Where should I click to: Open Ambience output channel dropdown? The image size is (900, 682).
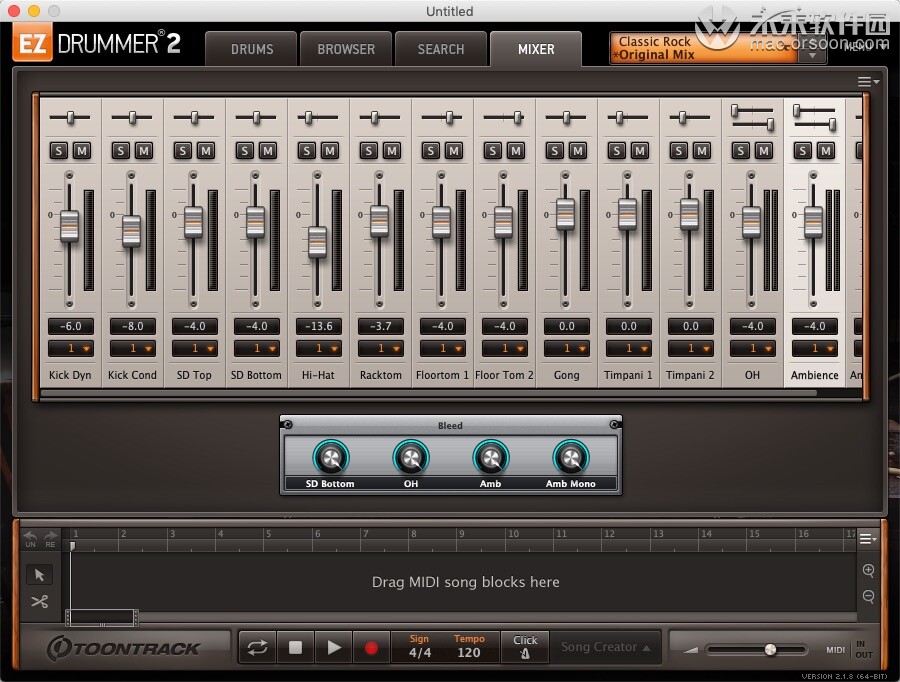(814, 348)
